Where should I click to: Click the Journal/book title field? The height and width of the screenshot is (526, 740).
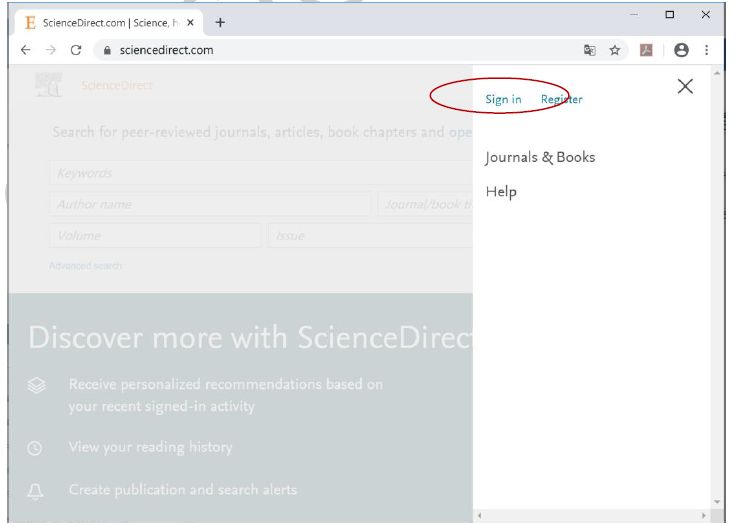click(x=425, y=204)
